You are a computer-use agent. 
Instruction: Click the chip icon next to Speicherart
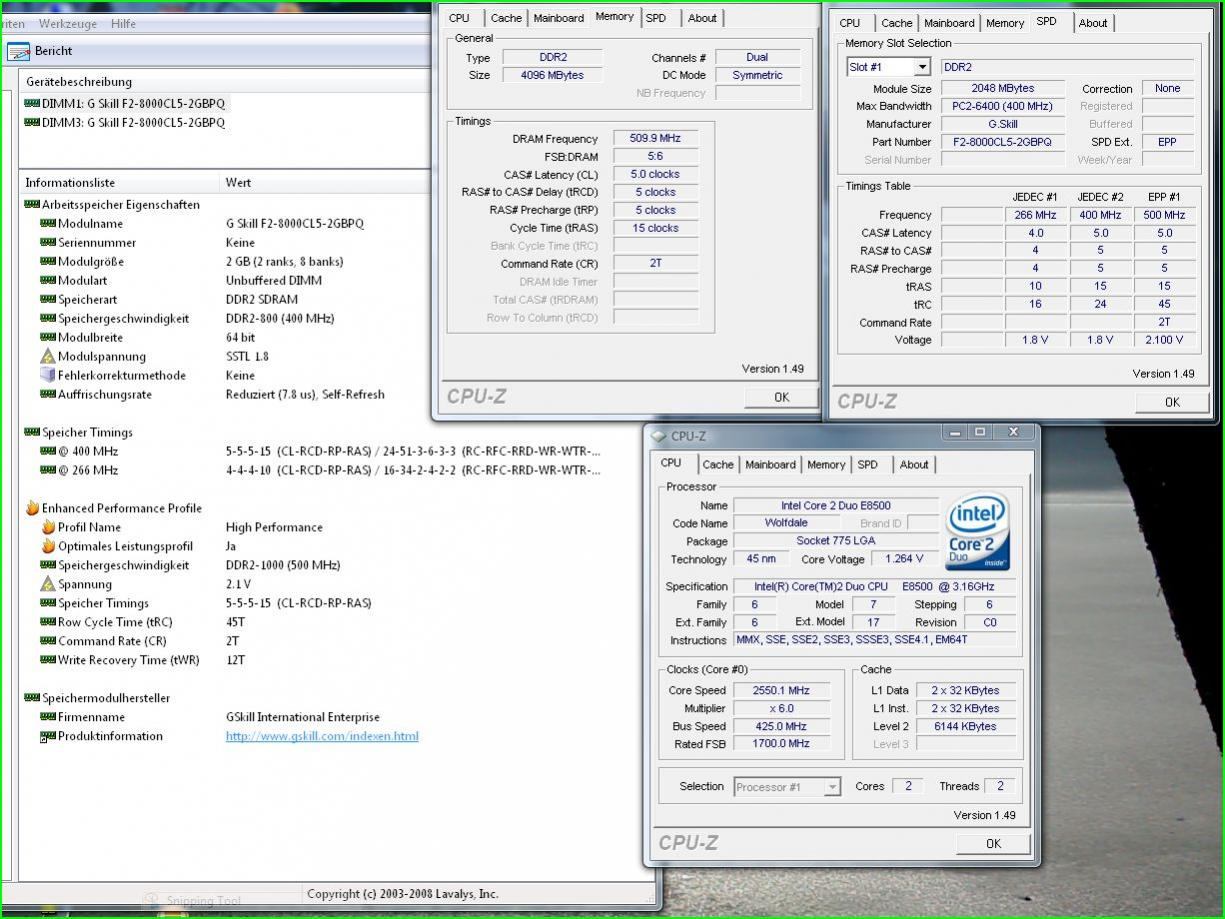click(48, 300)
